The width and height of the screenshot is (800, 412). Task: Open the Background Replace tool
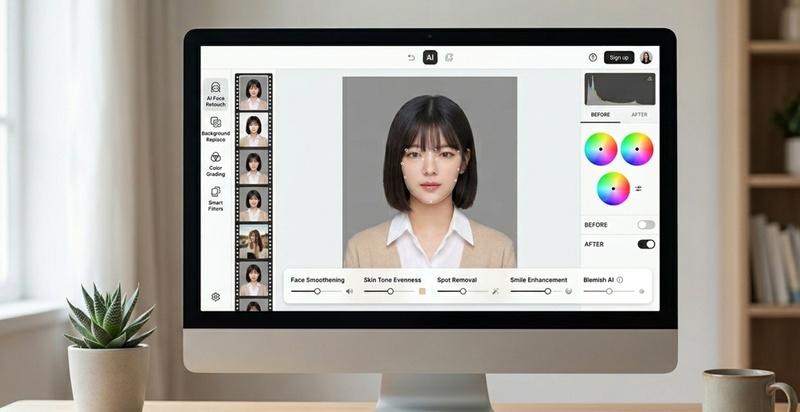coord(215,129)
